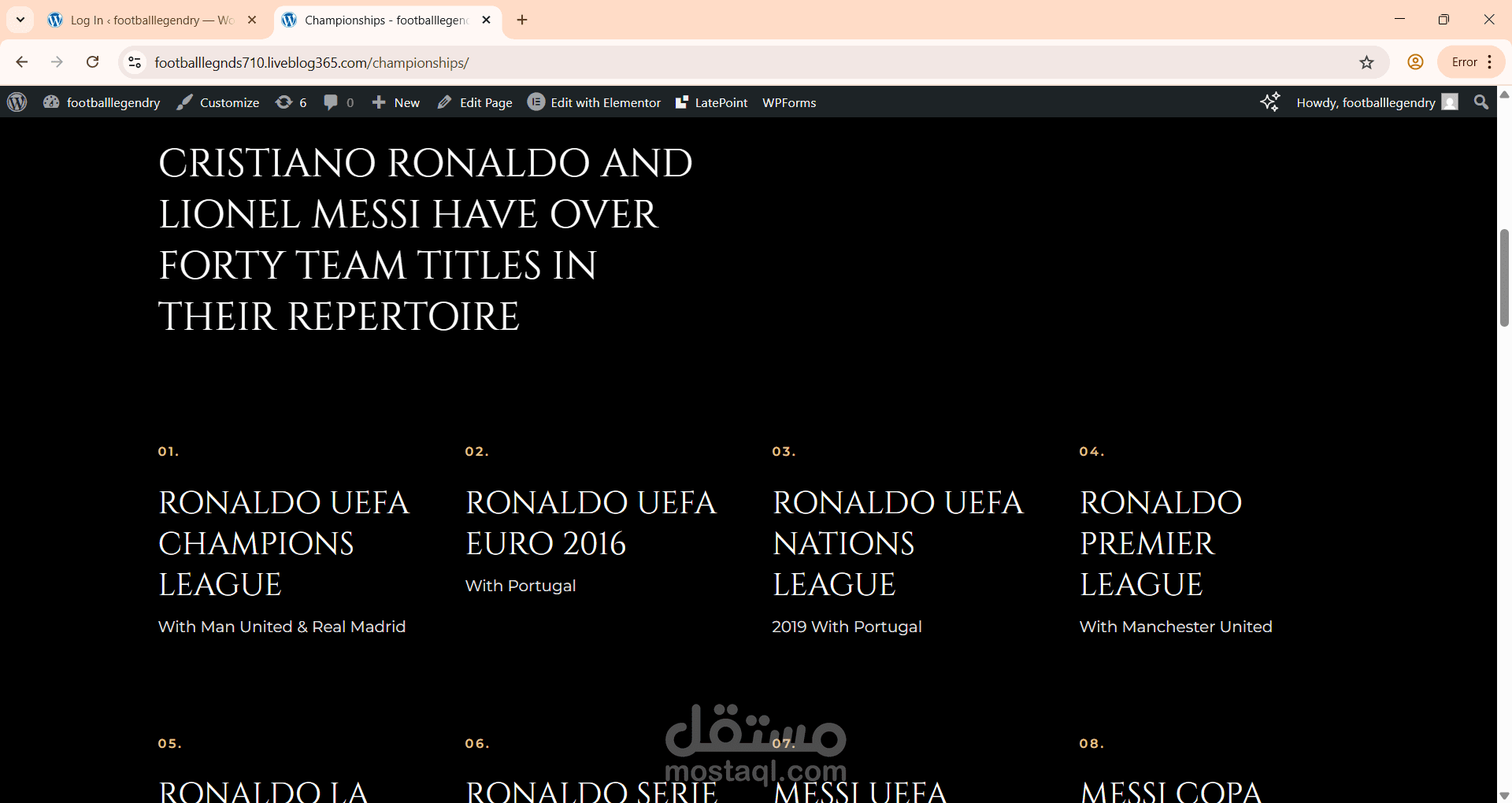Expand the tab search dropdown arrow

[x=20, y=20]
